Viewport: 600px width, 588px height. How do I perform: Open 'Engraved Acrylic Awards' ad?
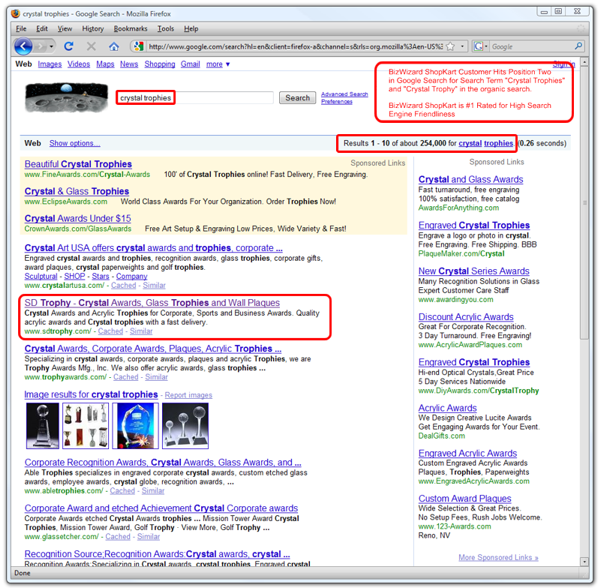tap(468, 454)
